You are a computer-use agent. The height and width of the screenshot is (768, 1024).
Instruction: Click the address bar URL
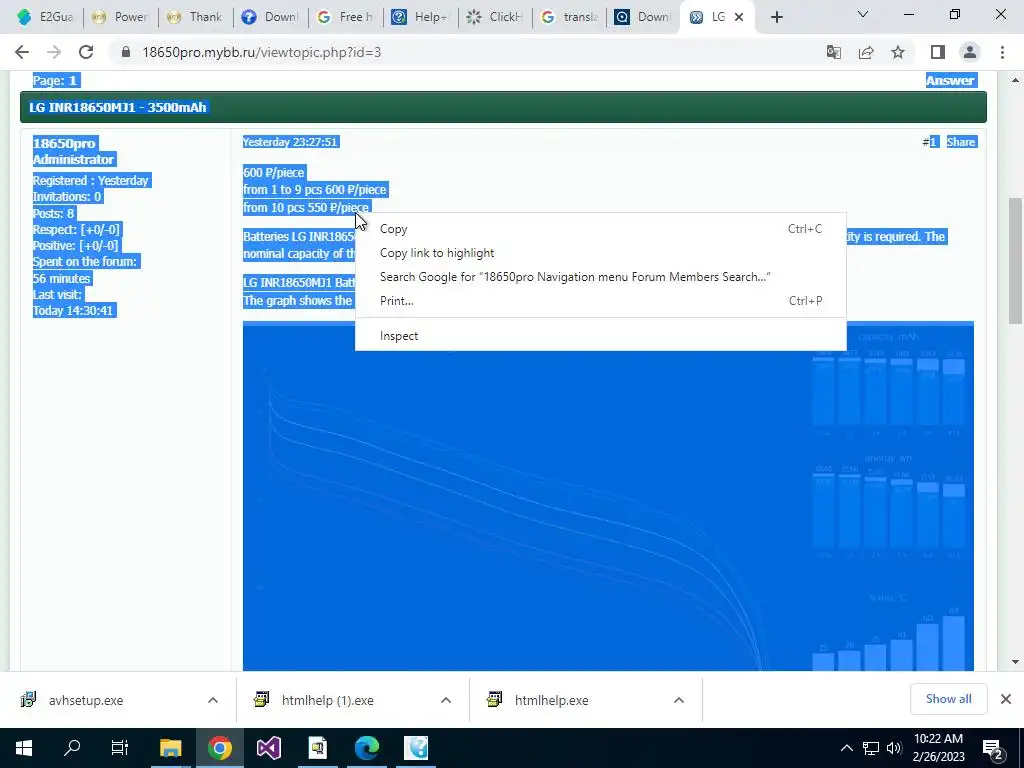pos(261,52)
